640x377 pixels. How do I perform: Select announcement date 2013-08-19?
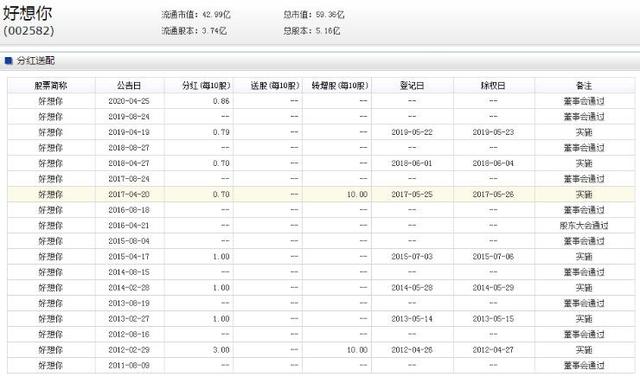pyautogui.click(x=129, y=303)
